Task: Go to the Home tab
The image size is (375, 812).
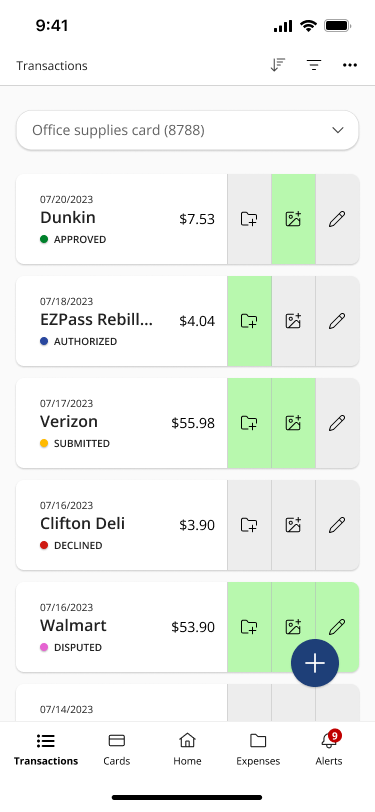Action: point(187,749)
